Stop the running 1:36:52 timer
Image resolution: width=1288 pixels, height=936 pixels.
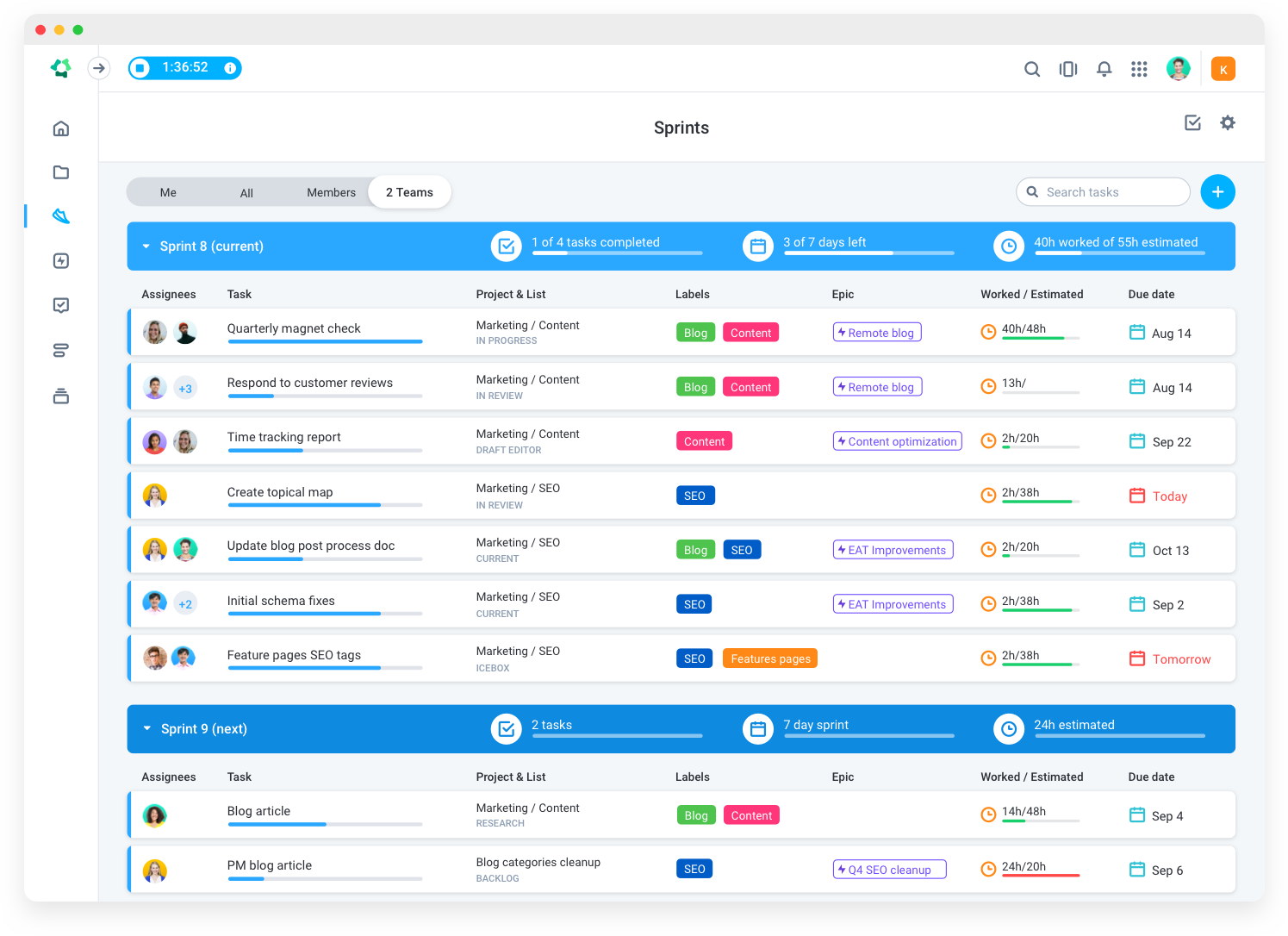click(x=140, y=67)
